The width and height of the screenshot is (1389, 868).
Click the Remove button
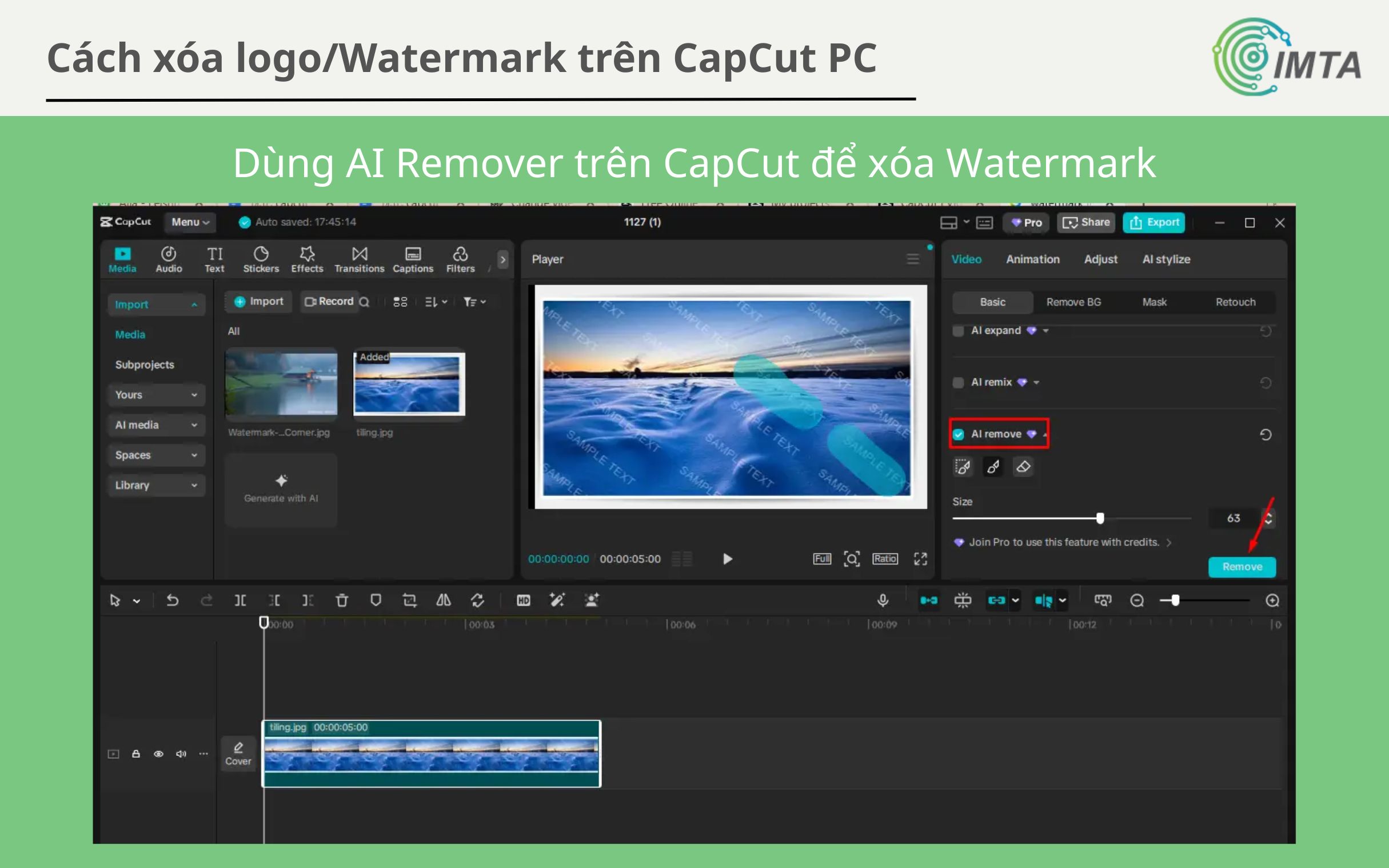[x=1242, y=567]
